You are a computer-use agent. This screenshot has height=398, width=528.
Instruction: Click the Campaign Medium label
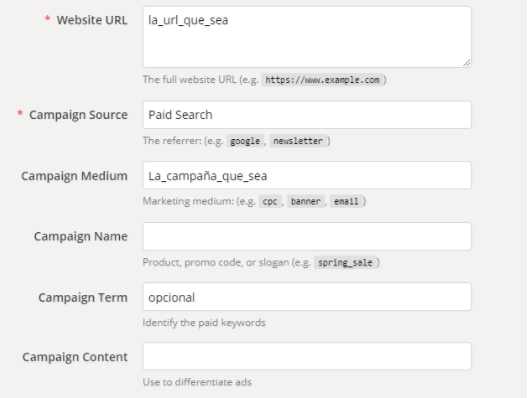pyautogui.click(x=74, y=176)
